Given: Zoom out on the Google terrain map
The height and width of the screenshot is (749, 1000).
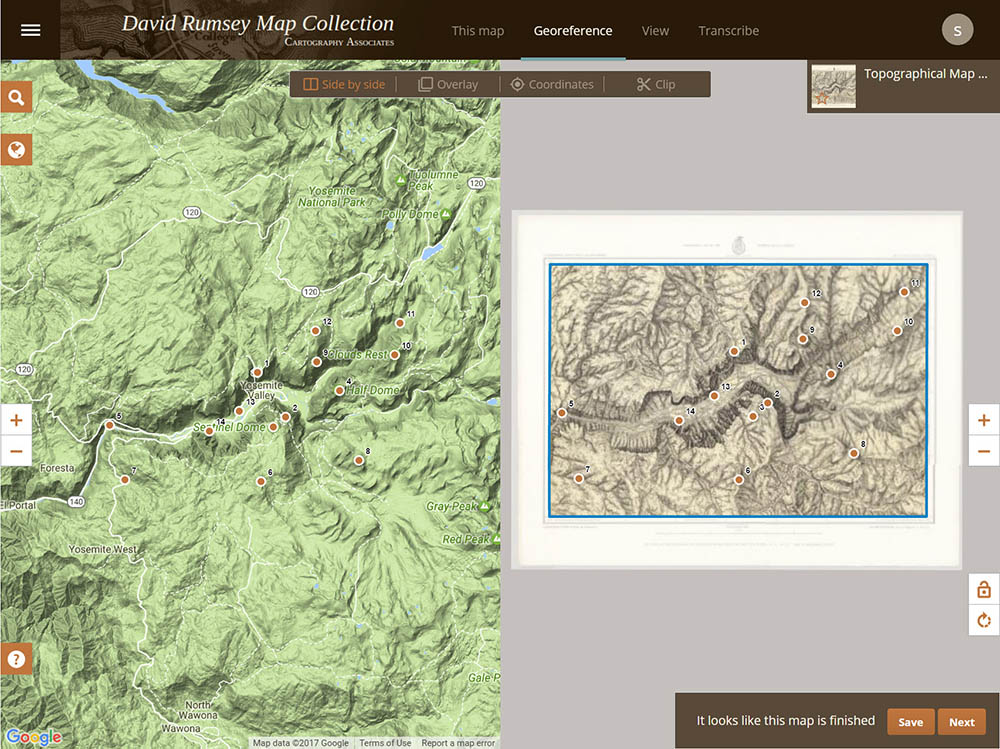Looking at the screenshot, I should tap(16, 451).
